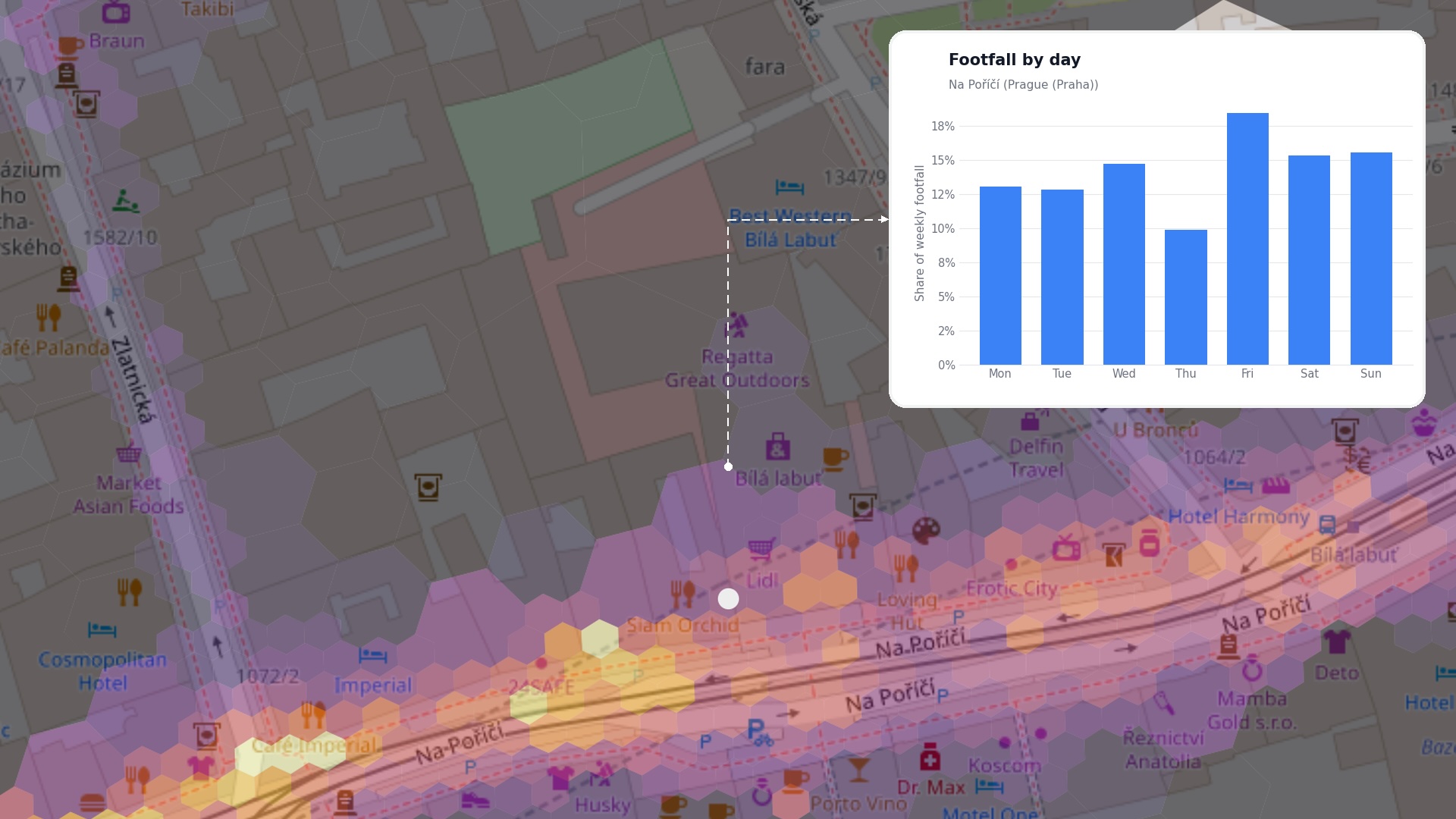The image size is (1456, 819).
Task: Click the 'Takibi' map label
Action: [x=208, y=9]
